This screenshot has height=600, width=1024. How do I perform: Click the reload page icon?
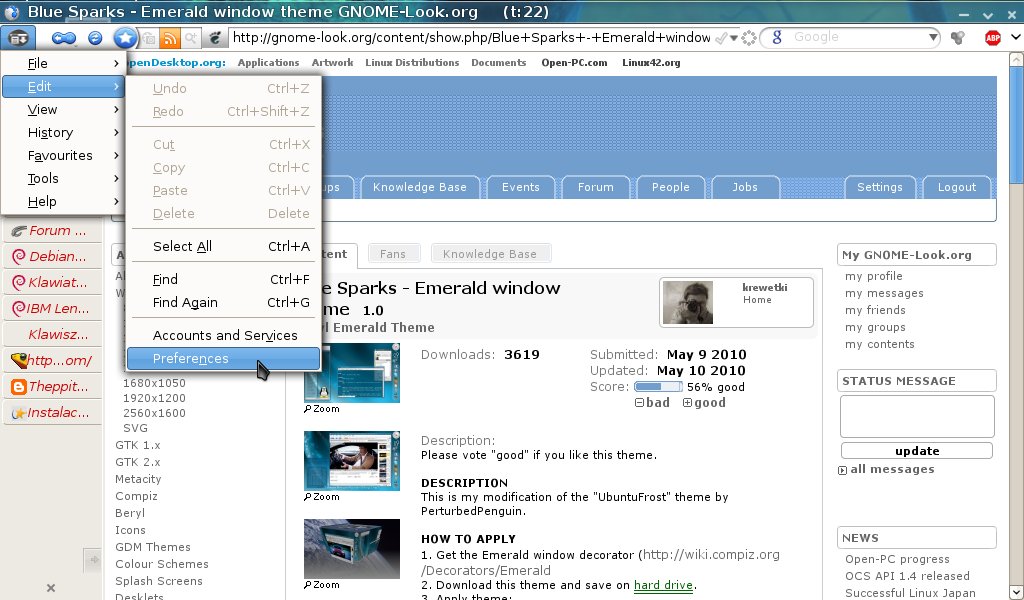click(x=95, y=38)
